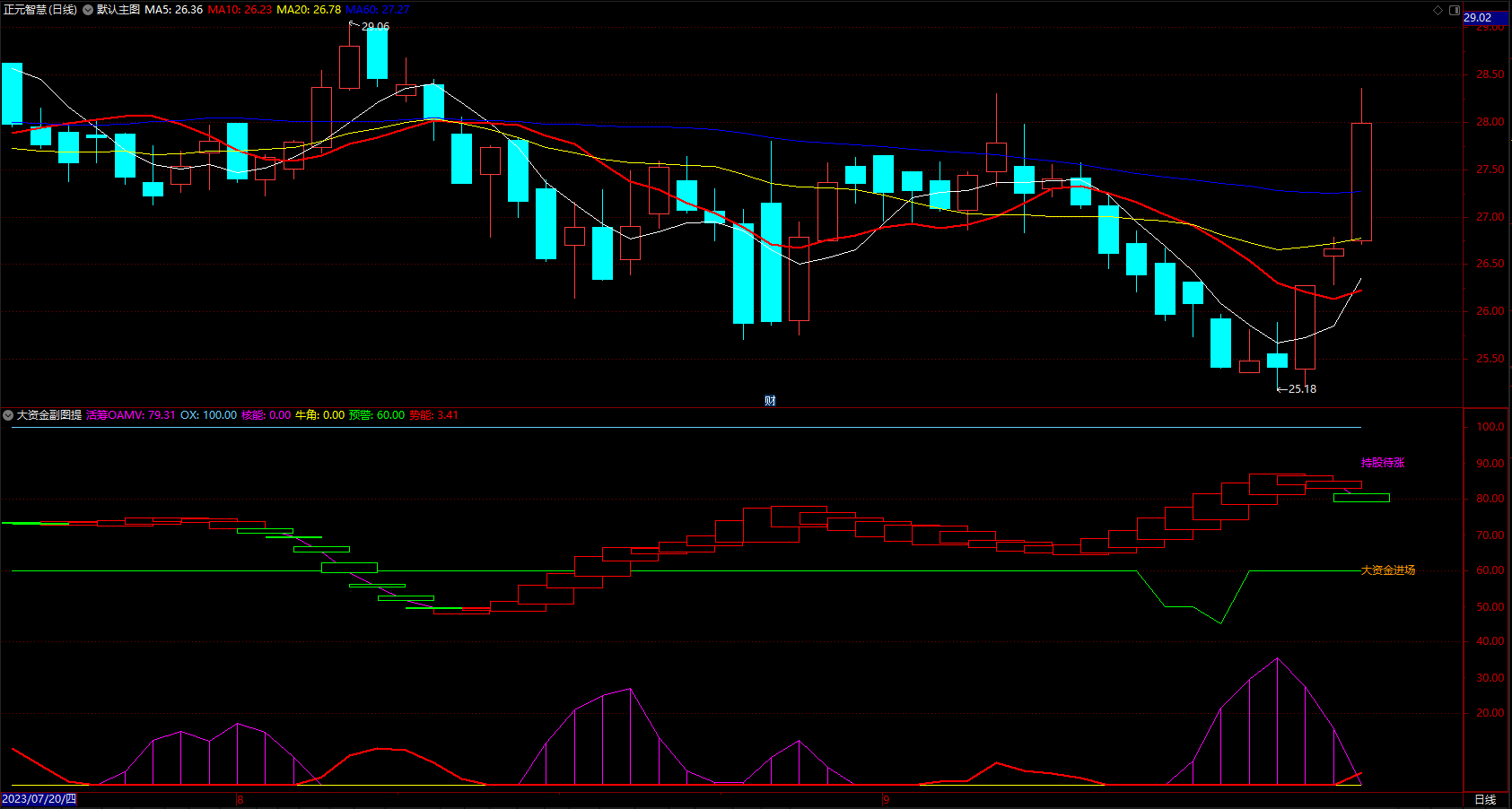The width and height of the screenshot is (1512, 809).
Task: Click the OX: 100.00 value label
Action: coord(208,415)
